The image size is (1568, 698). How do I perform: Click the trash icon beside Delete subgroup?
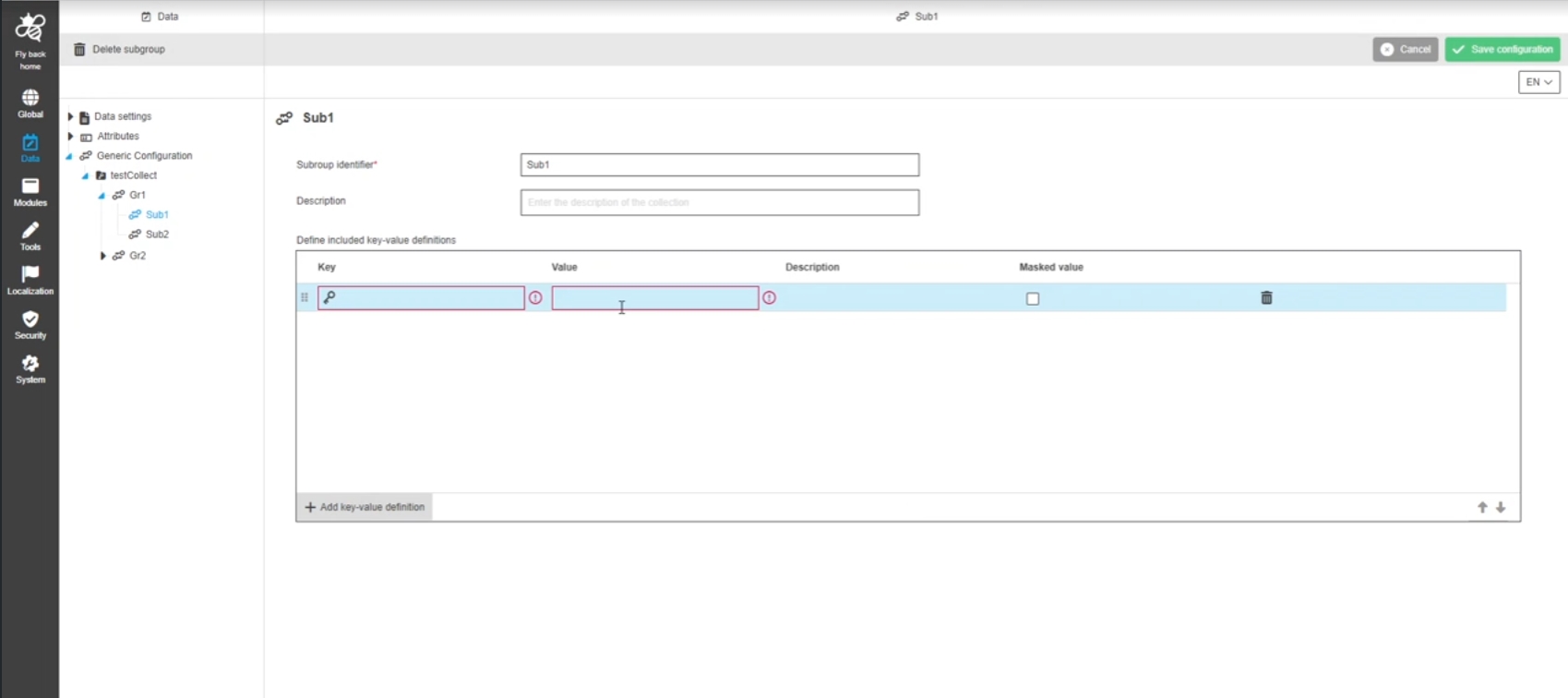[x=79, y=49]
